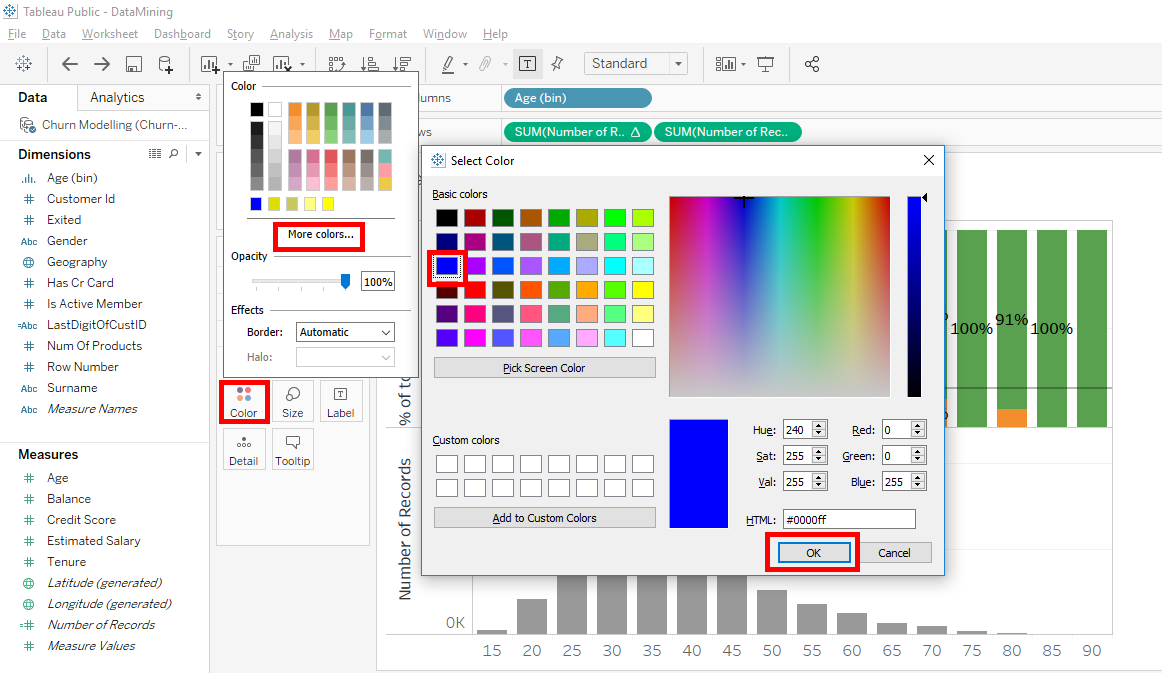Click the Save workbook toolbar icon
Screen dimensions: 1162x673
click(x=132, y=64)
